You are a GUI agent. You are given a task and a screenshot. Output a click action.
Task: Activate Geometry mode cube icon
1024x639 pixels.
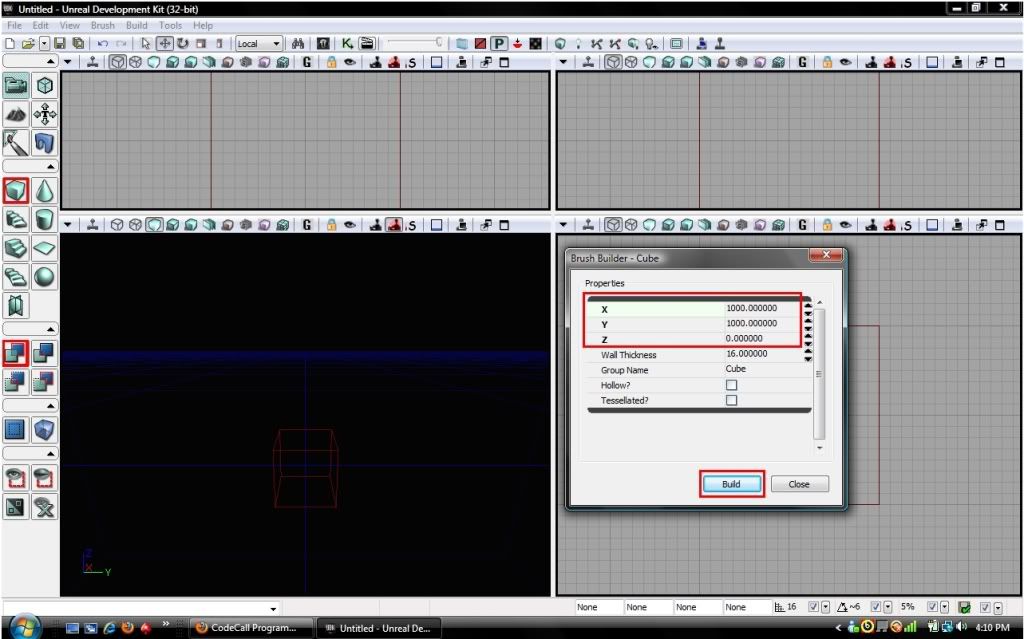click(x=44, y=86)
